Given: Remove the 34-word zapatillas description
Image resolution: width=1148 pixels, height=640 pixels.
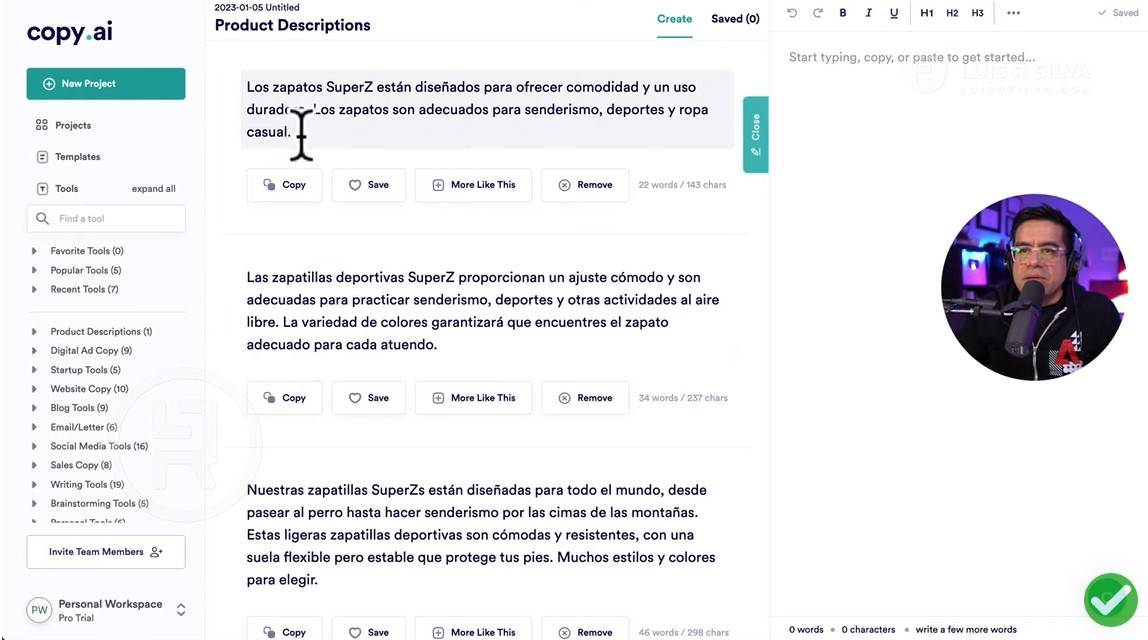Looking at the screenshot, I should [x=585, y=398].
